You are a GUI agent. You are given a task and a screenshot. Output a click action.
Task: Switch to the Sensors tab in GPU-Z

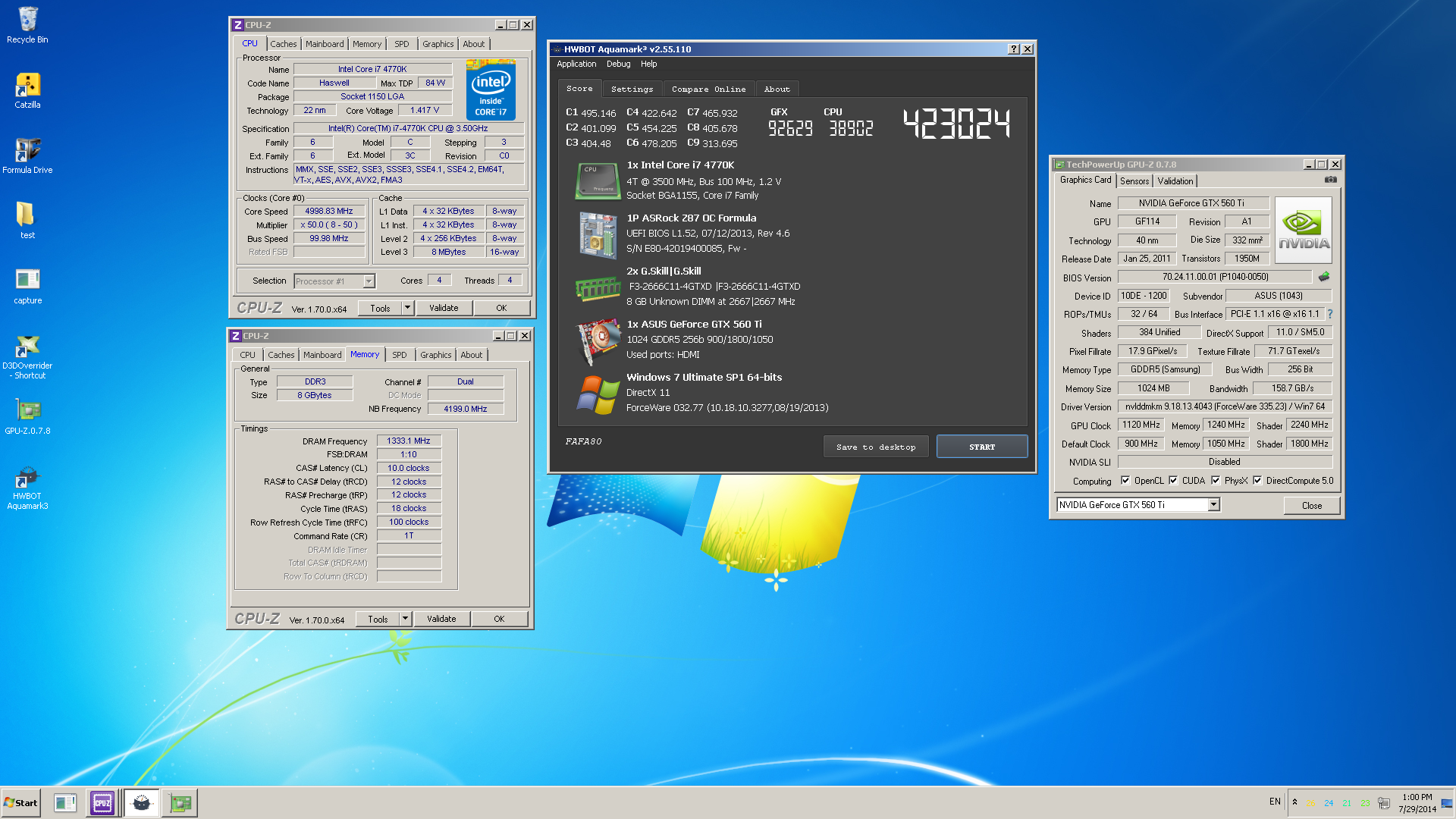[x=1134, y=181]
